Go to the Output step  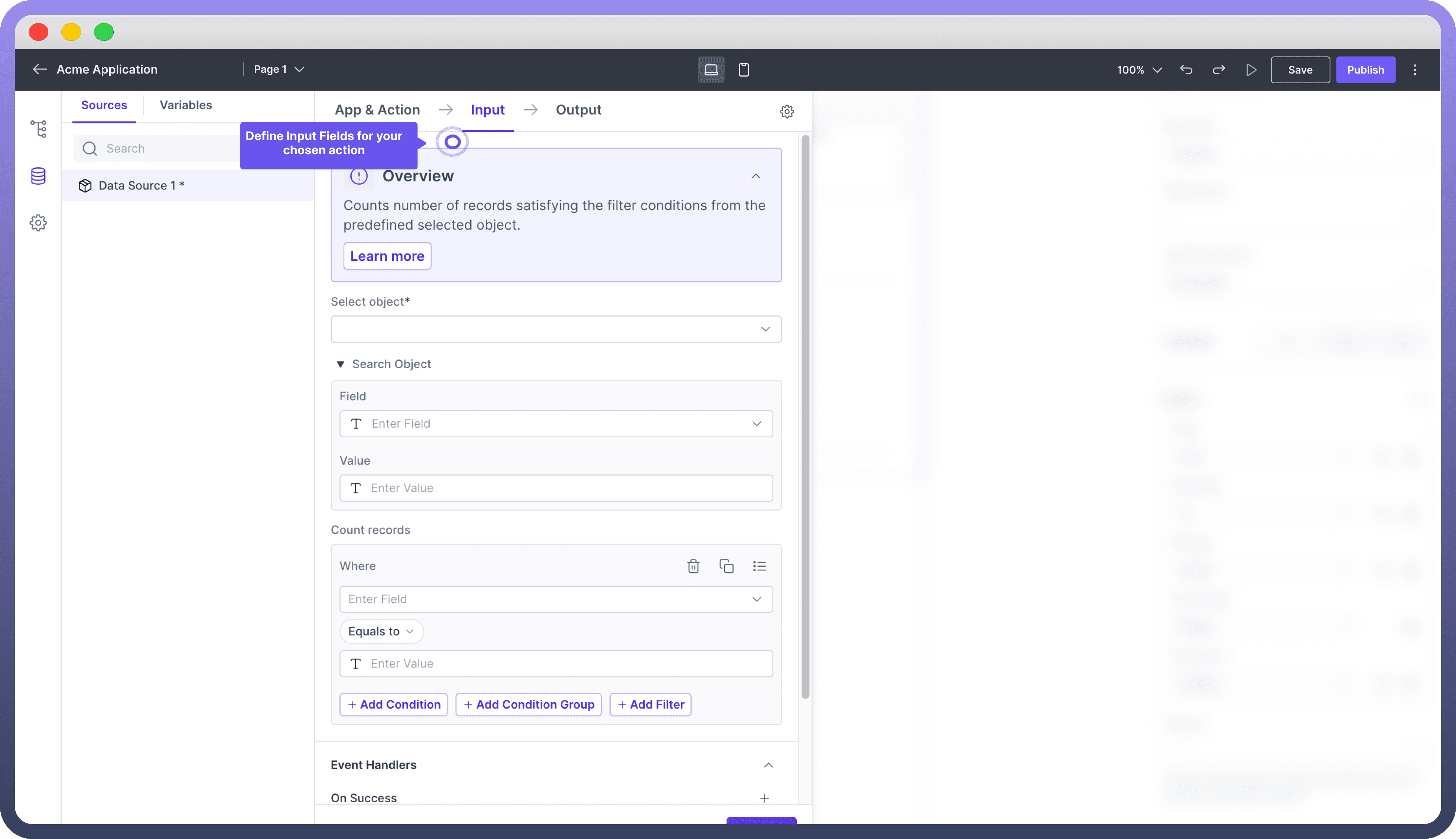(x=578, y=110)
